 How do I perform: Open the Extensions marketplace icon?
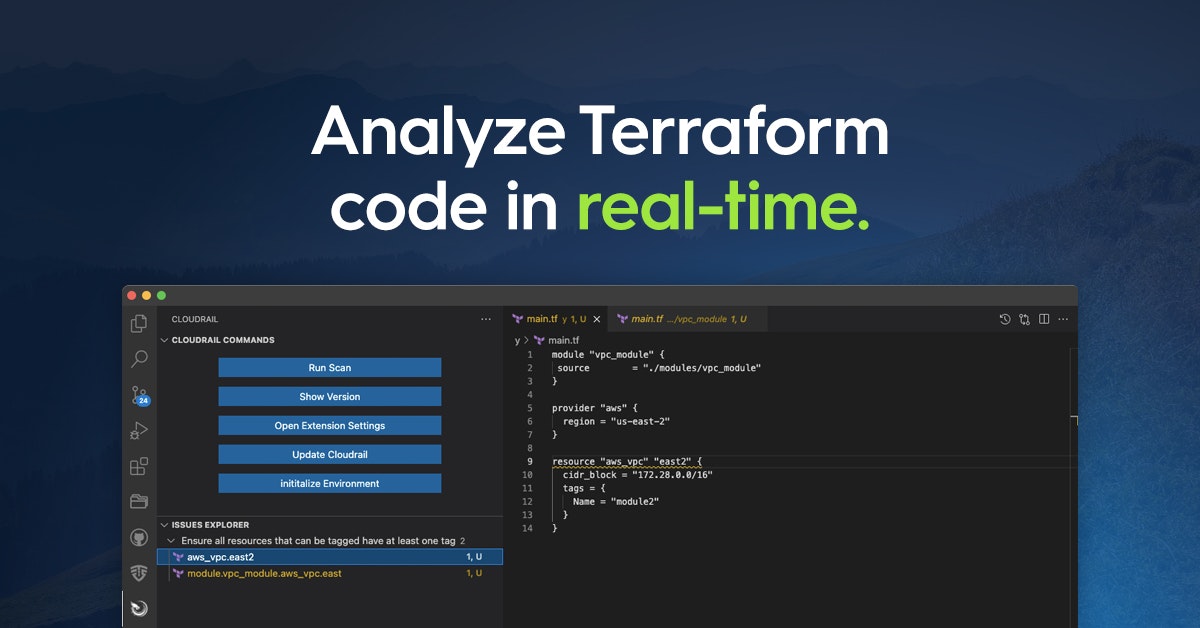coord(139,466)
